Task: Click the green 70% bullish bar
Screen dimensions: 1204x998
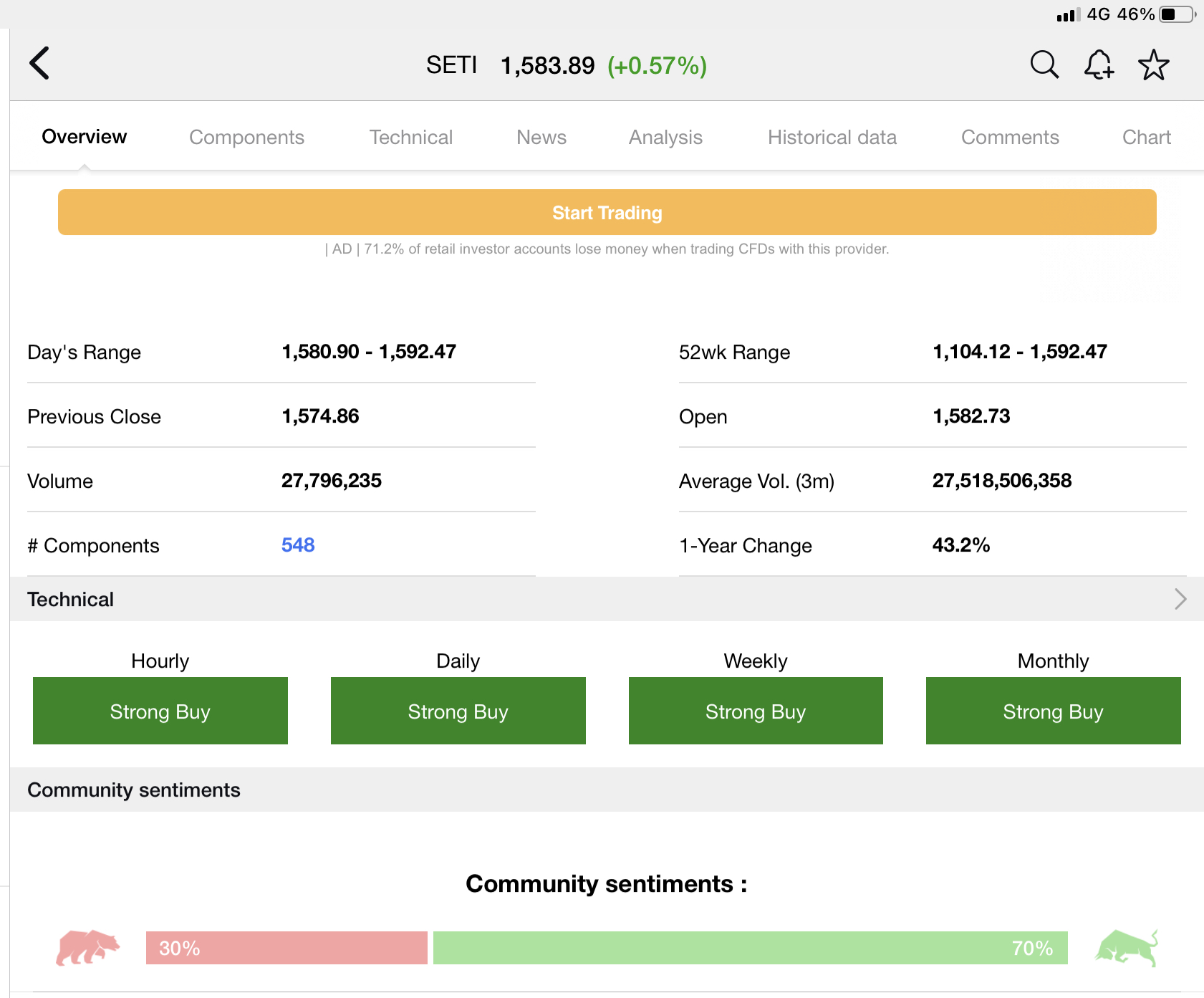Action: click(x=750, y=948)
